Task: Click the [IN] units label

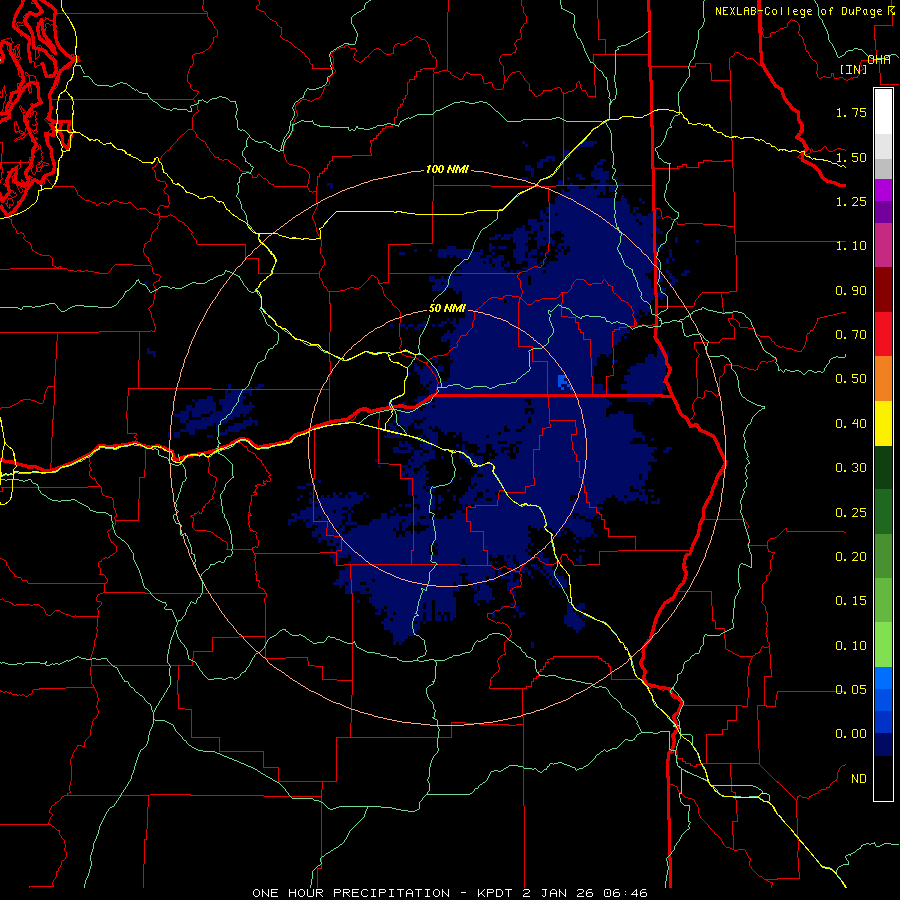Action: coord(853,69)
